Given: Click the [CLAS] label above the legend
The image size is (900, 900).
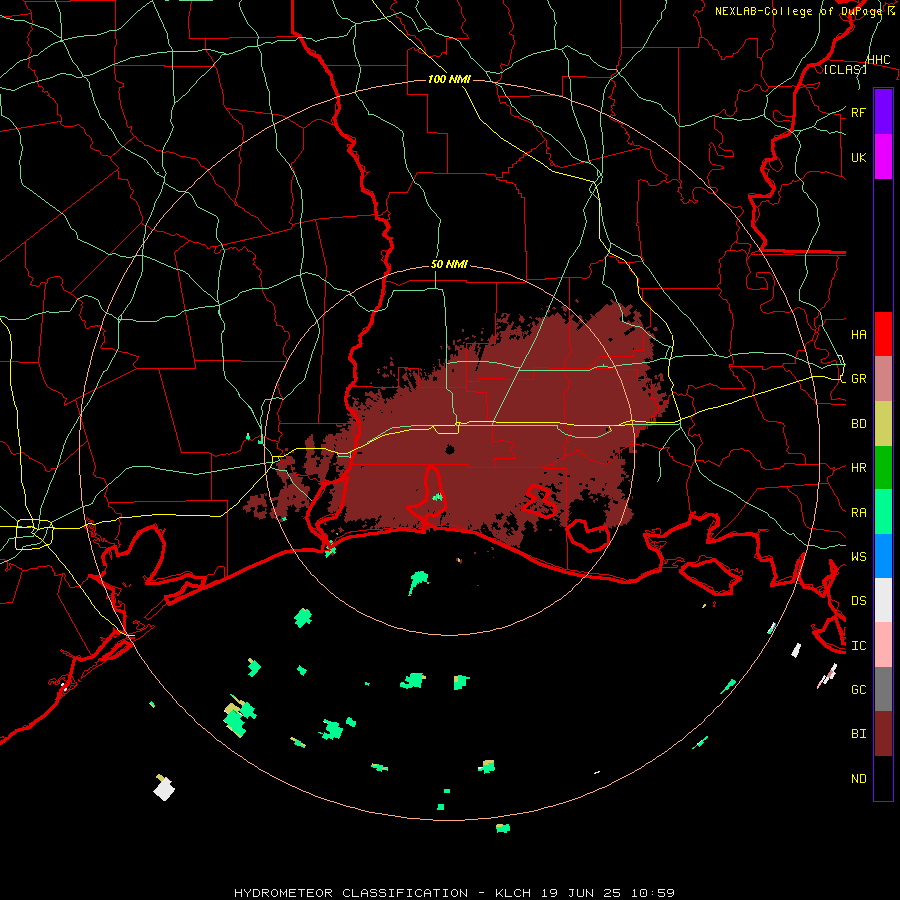Looking at the screenshot, I should pos(844,69).
